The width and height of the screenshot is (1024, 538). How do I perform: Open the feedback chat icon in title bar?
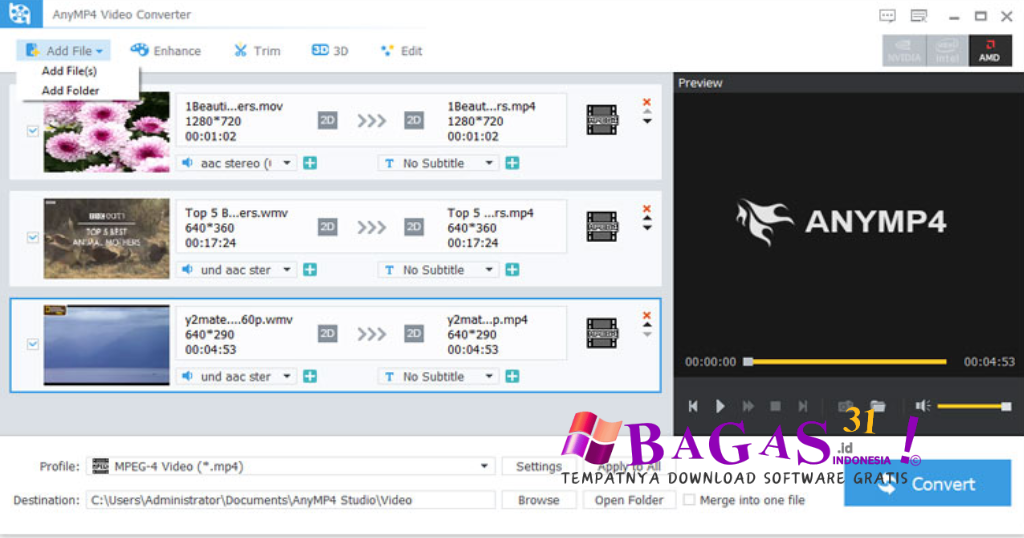pyautogui.click(x=887, y=16)
